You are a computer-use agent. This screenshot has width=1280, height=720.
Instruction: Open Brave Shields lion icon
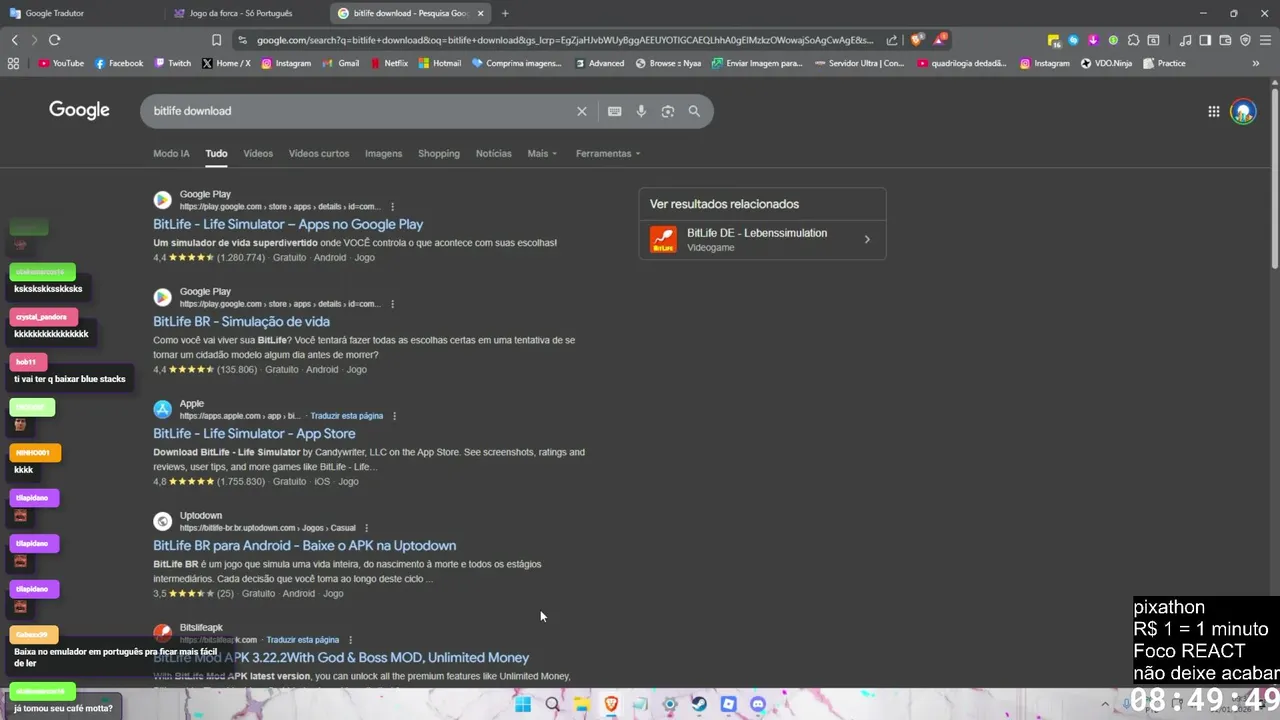pos(916,40)
